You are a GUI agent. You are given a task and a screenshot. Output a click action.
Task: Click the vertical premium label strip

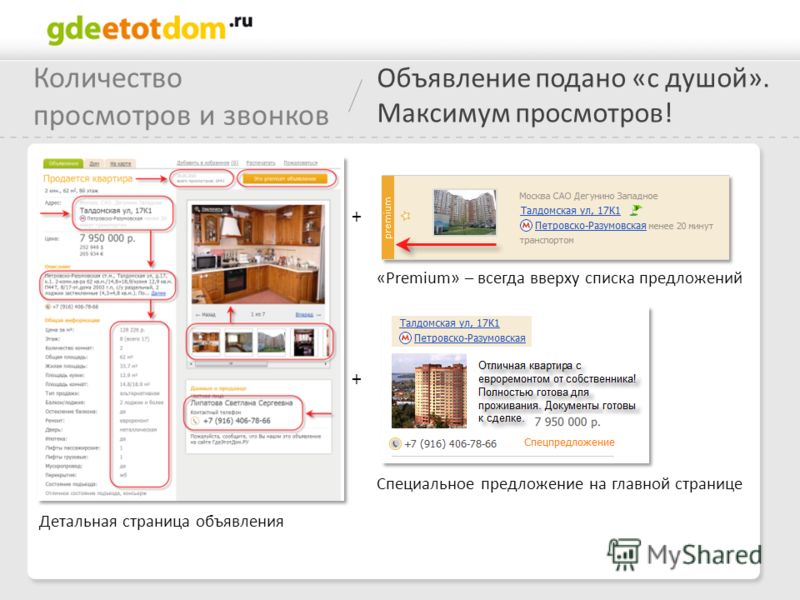(388, 218)
